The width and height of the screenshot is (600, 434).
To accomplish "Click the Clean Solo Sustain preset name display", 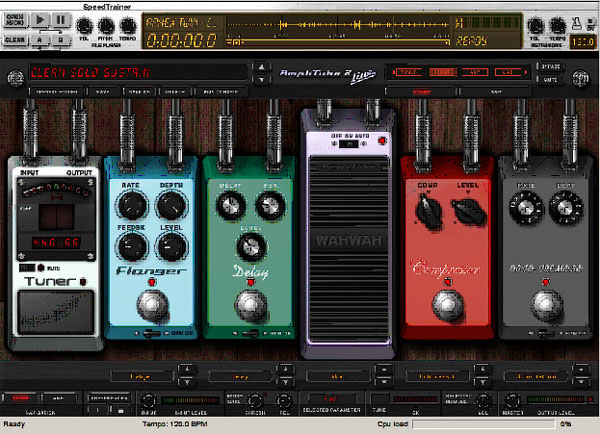I will 139,73.
